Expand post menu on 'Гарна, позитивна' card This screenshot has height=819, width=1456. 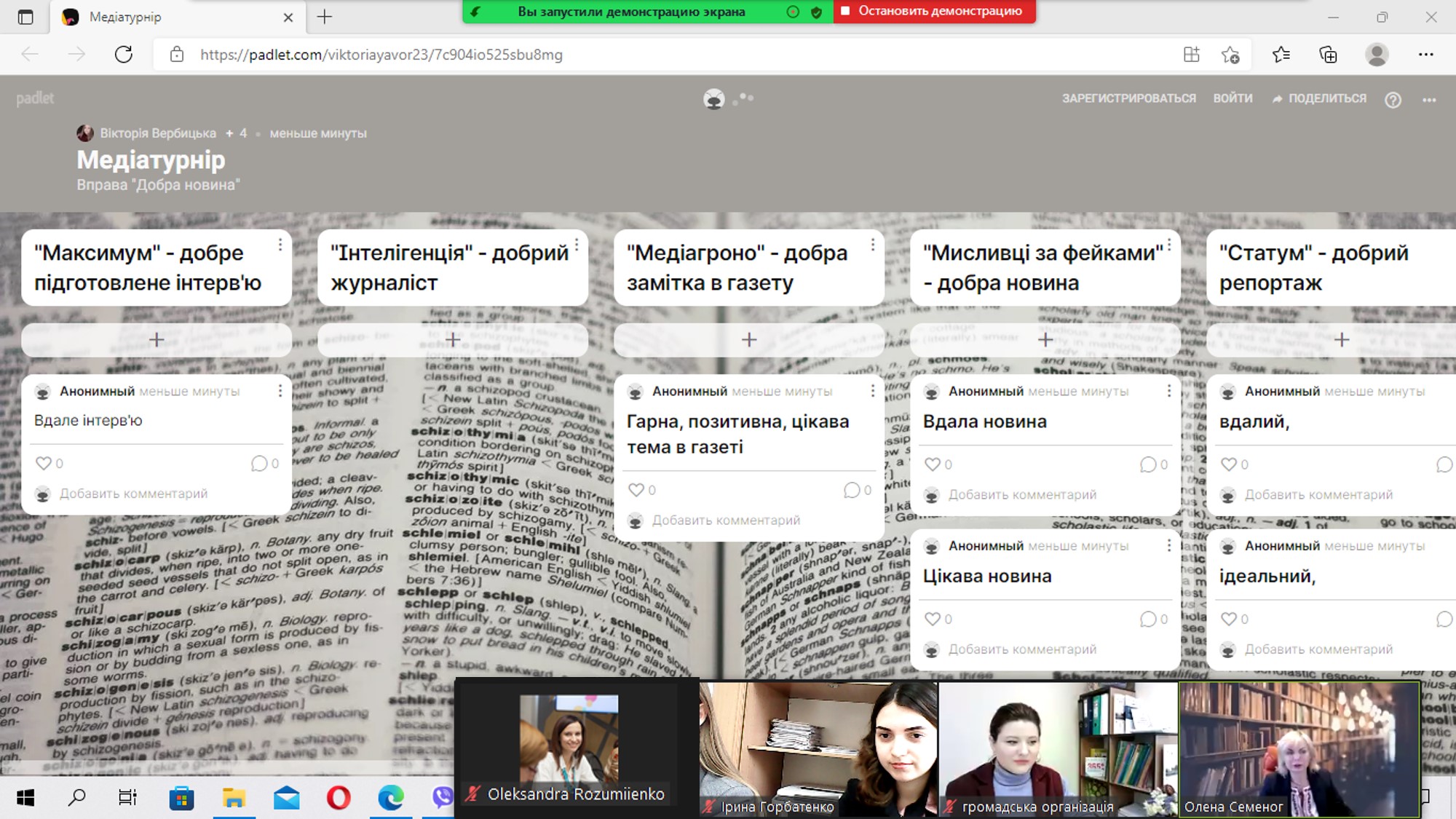click(873, 392)
